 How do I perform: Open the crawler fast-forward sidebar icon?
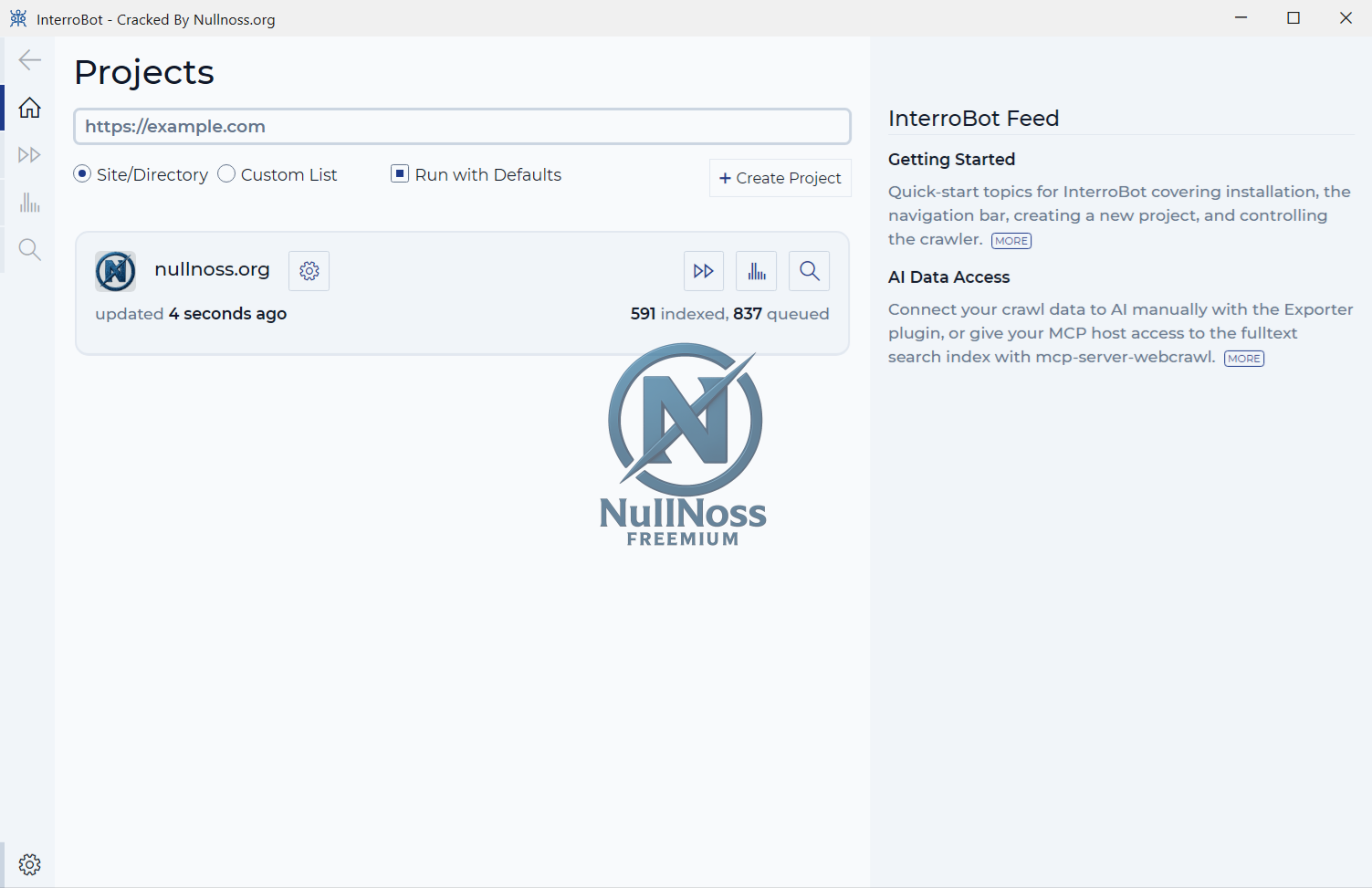tap(29, 155)
